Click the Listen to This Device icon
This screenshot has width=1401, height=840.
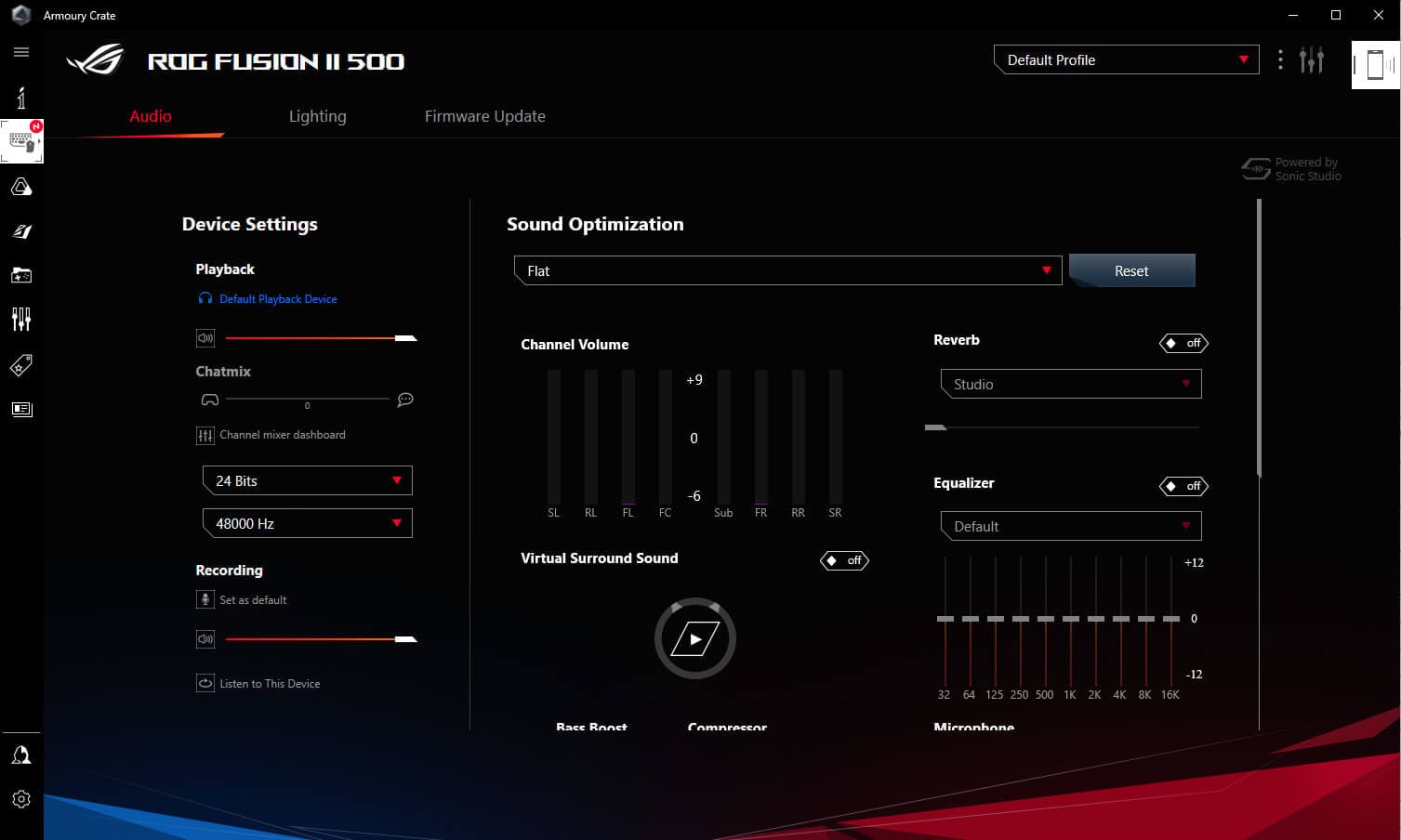(x=205, y=683)
